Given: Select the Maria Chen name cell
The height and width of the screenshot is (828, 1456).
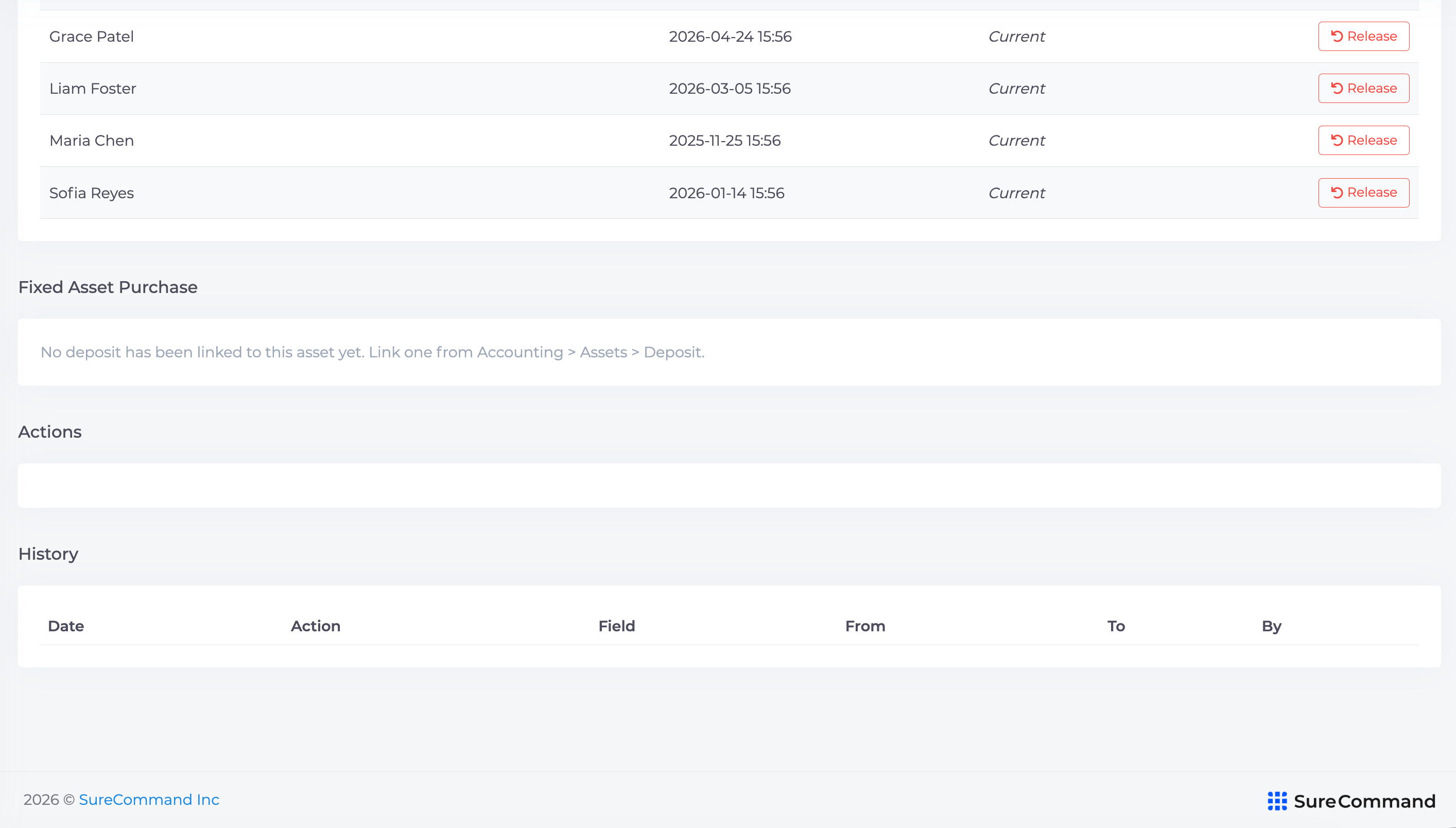Looking at the screenshot, I should [x=92, y=141].
